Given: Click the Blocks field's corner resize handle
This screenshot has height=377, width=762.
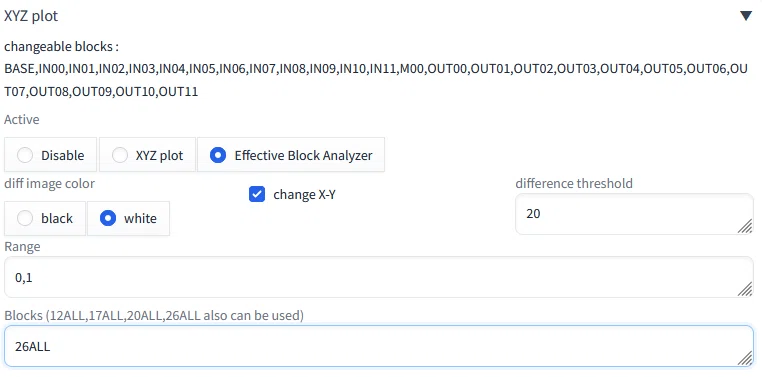Looking at the screenshot, I should 745,359.
